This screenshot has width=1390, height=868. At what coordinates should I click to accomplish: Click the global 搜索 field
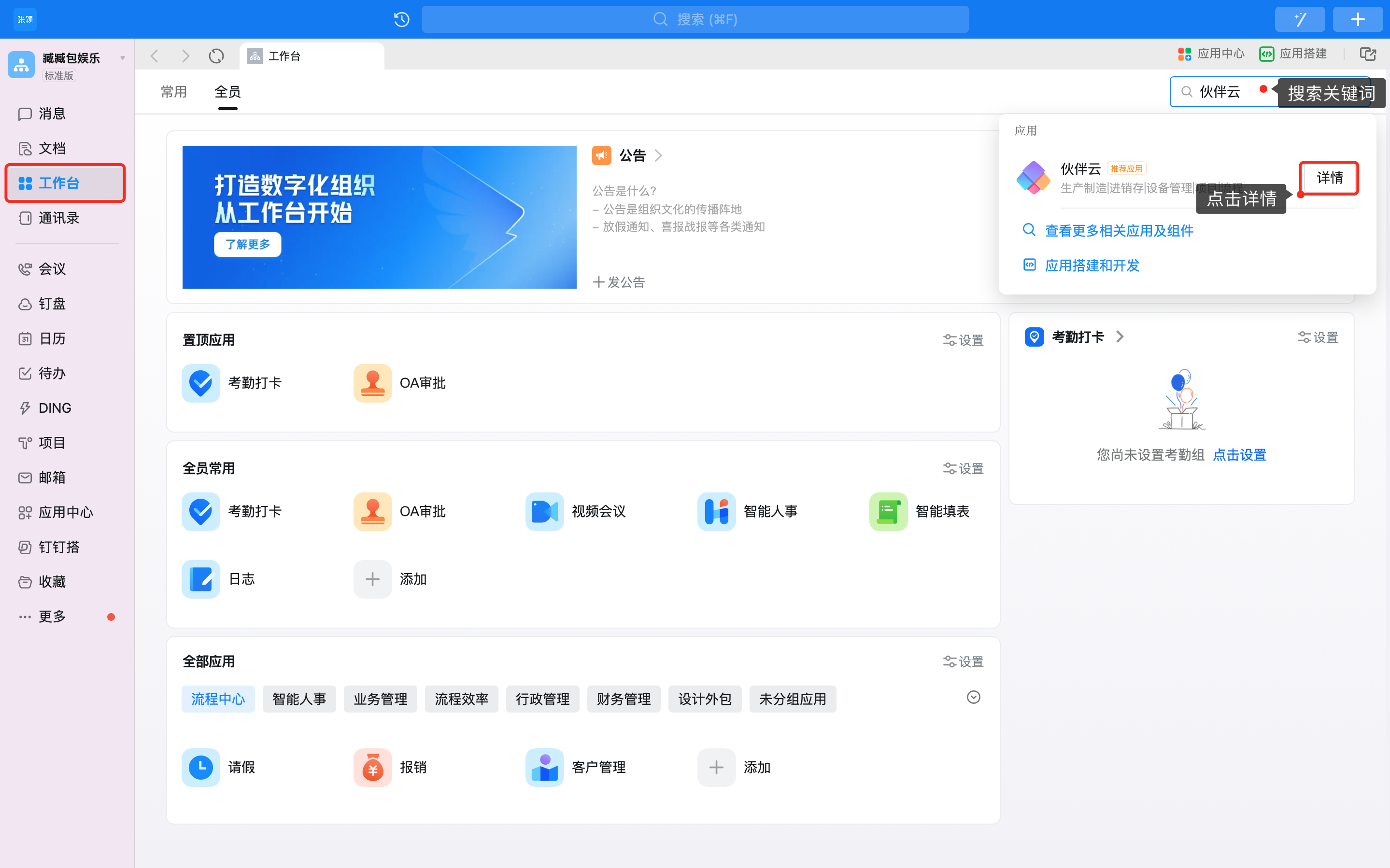click(695, 19)
